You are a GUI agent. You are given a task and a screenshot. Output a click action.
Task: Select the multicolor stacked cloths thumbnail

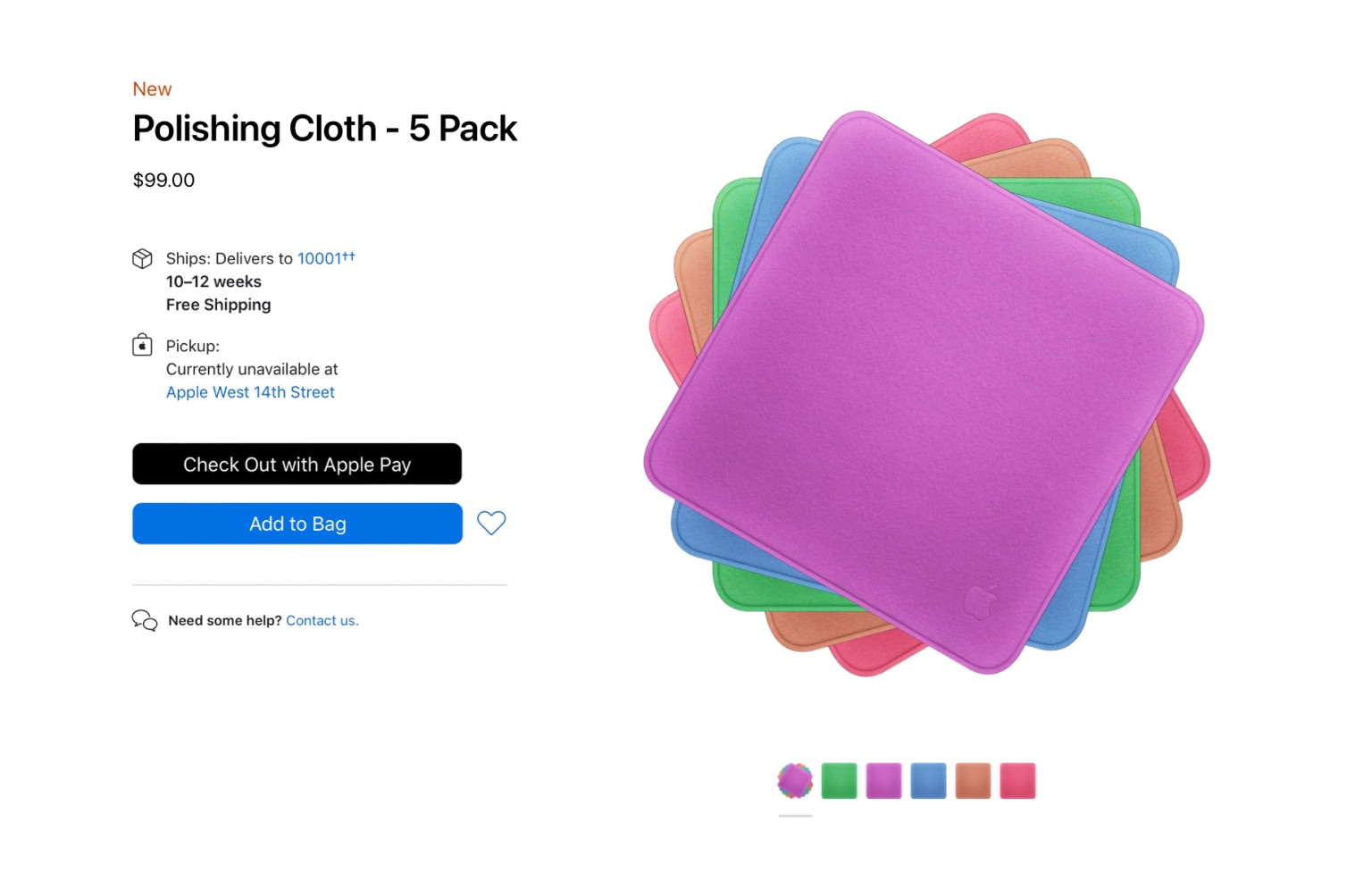point(795,781)
